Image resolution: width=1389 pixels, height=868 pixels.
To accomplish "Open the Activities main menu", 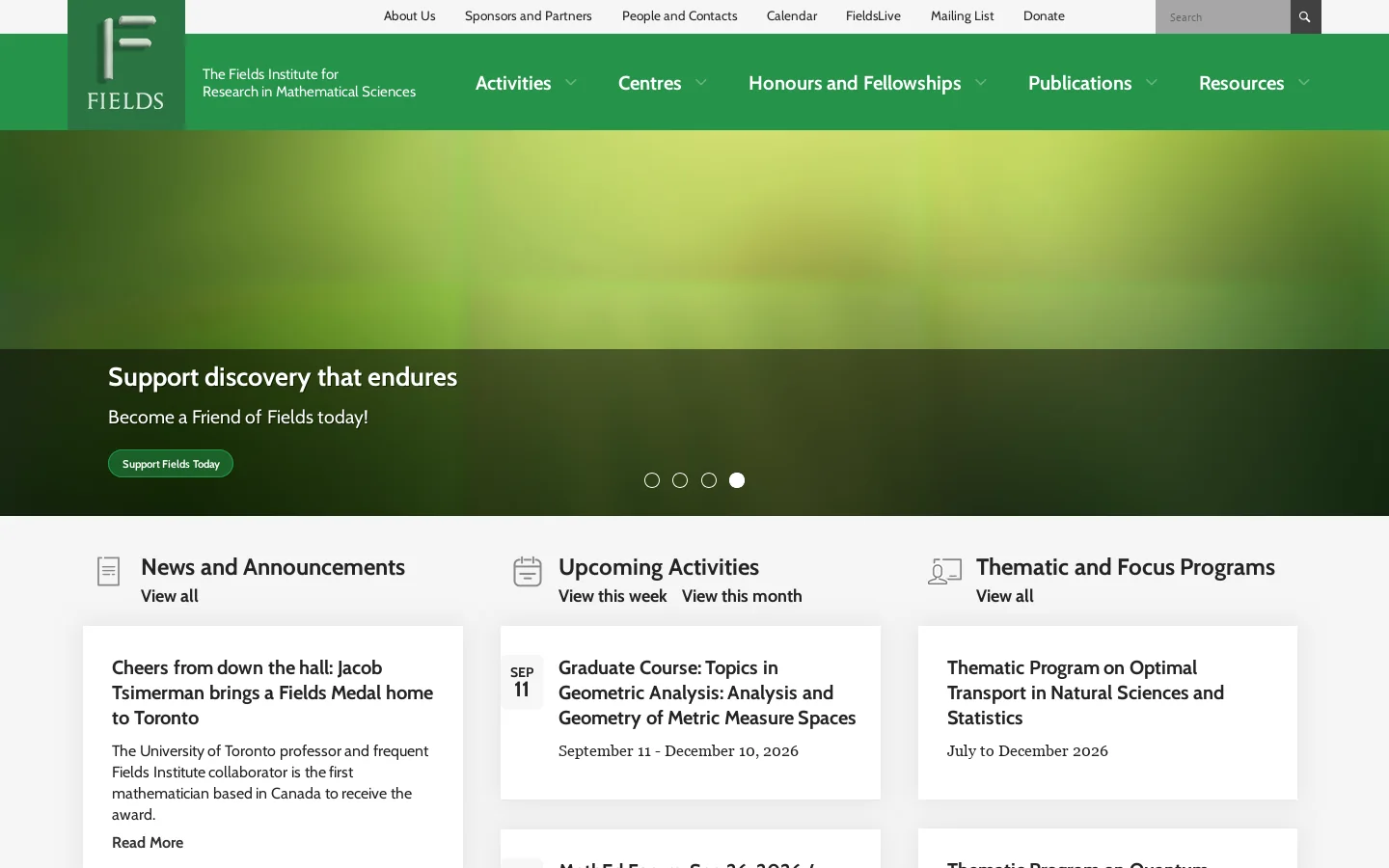I will coord(513,83).
